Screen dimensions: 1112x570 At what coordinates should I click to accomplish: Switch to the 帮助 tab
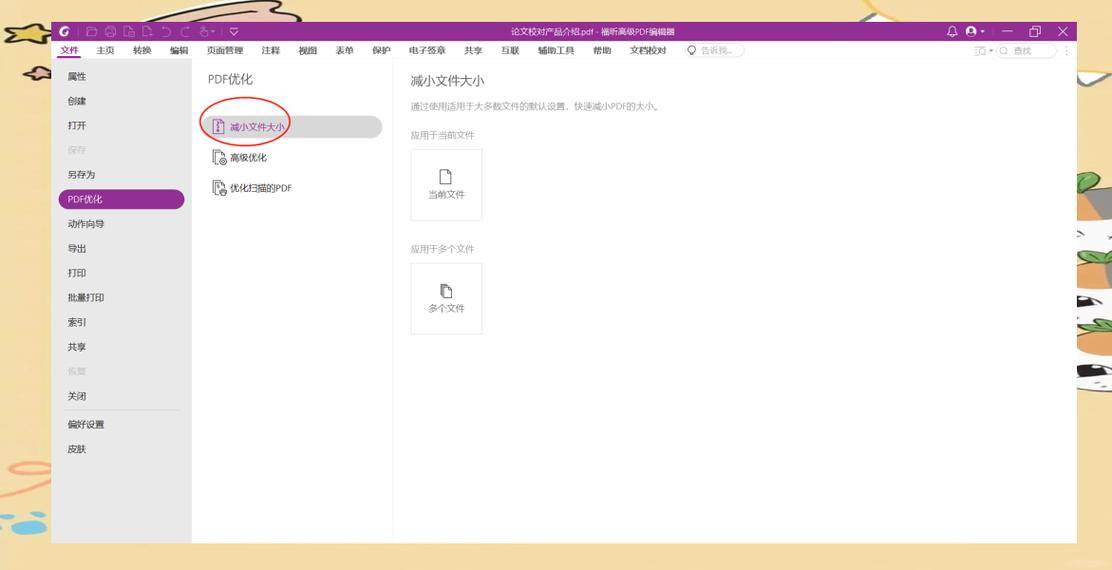[x=602, y=50]
